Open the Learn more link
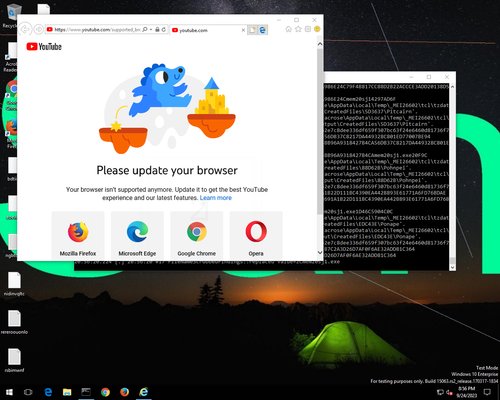The height and width of the screenshot is (400, 500). [x=216, y=198]
